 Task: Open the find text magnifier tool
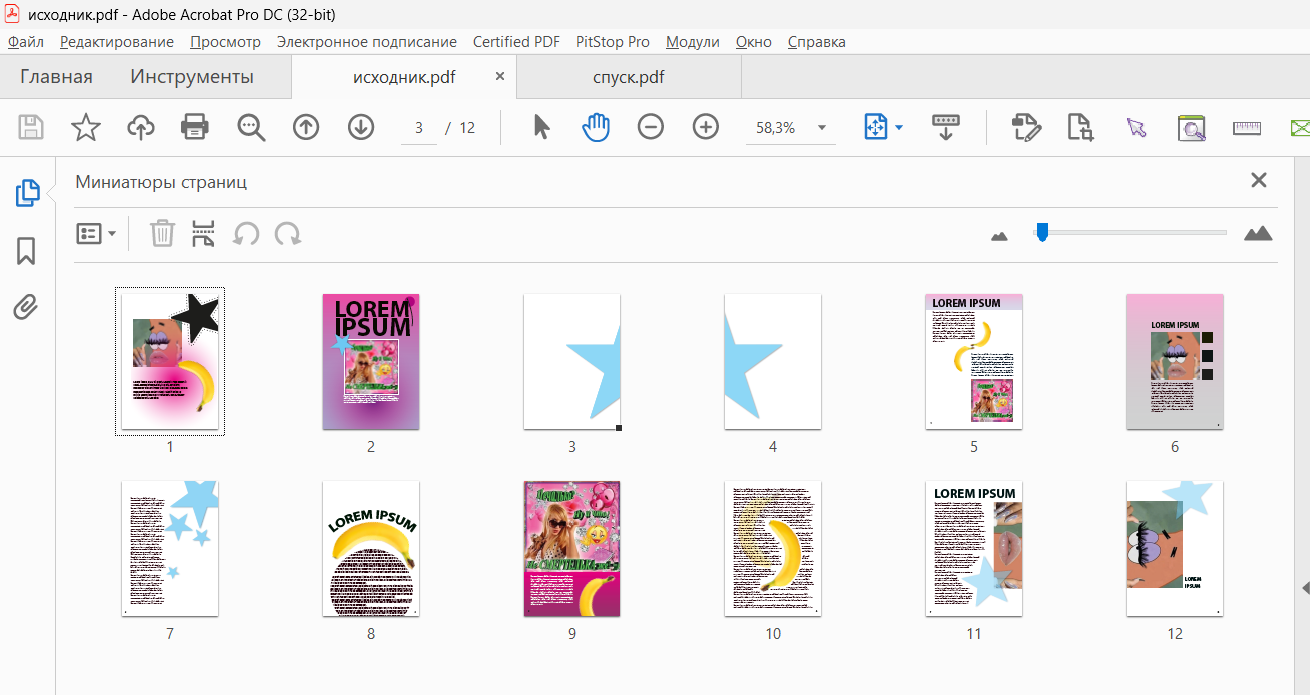tap(251, 127)
